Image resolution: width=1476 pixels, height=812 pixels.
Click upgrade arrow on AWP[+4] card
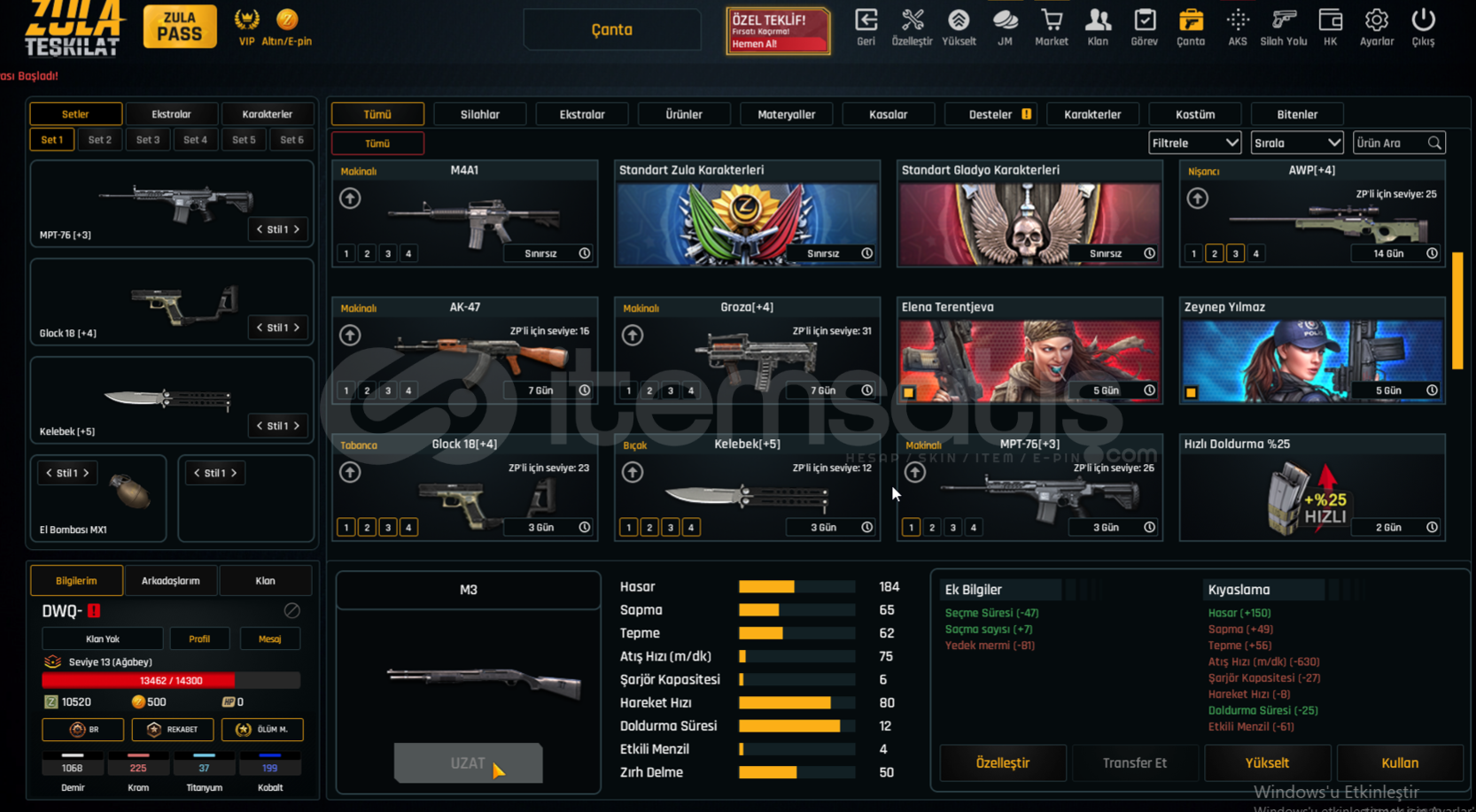[1198, 198]
